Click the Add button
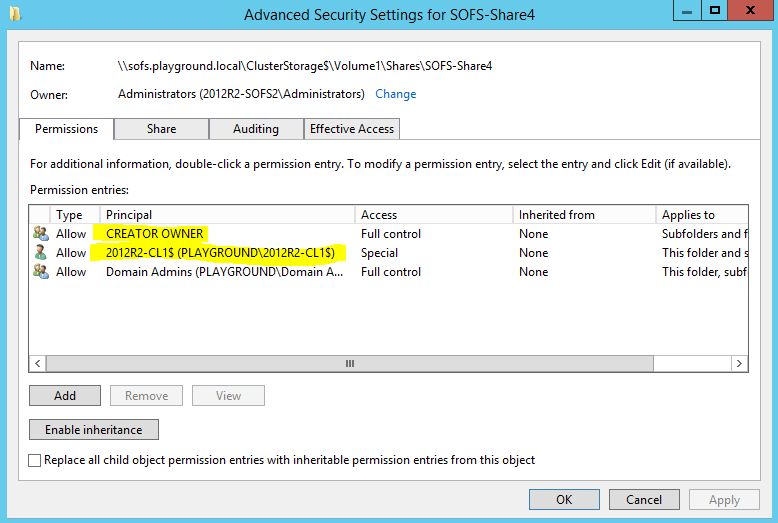The height and width of the screenshot is (523, 778). pos(65,396)
